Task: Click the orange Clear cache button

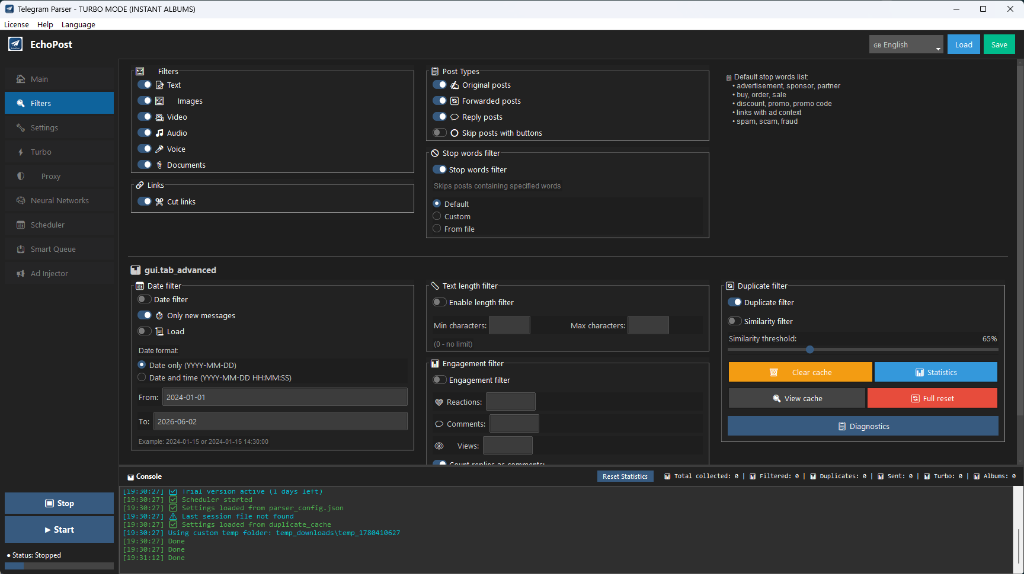Action: pyautogui.click(x=800, y=372)
